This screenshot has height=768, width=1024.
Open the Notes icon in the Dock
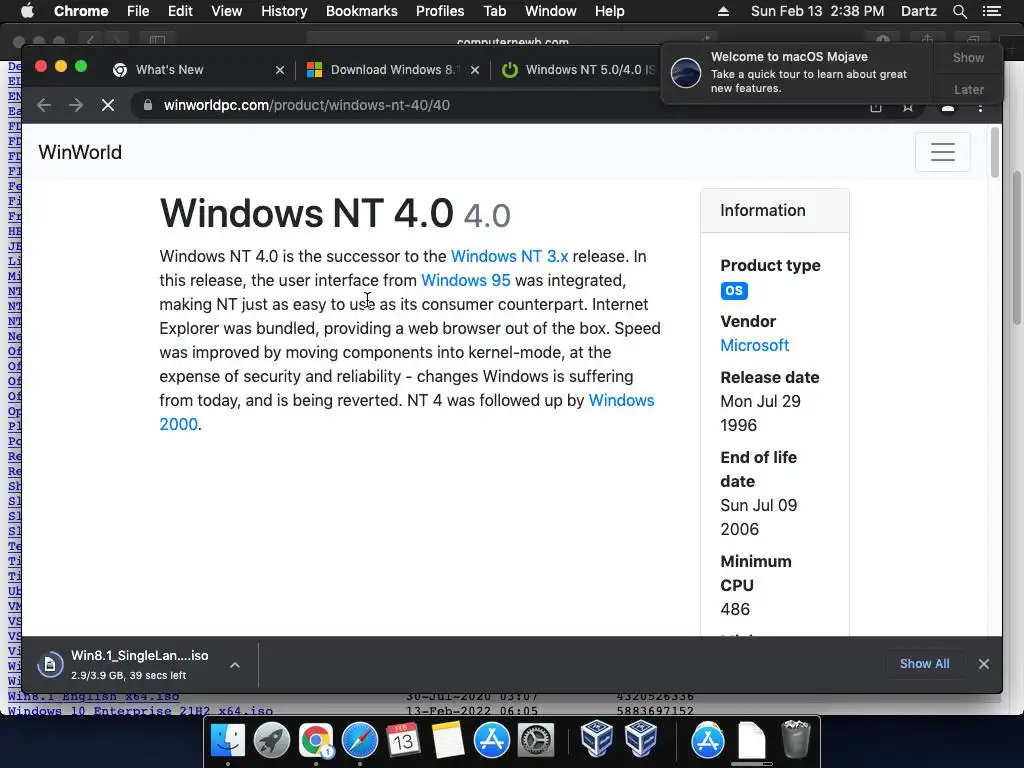447,740
